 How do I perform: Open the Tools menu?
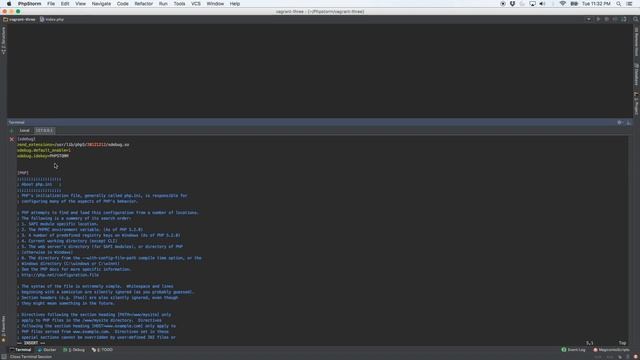180,4
